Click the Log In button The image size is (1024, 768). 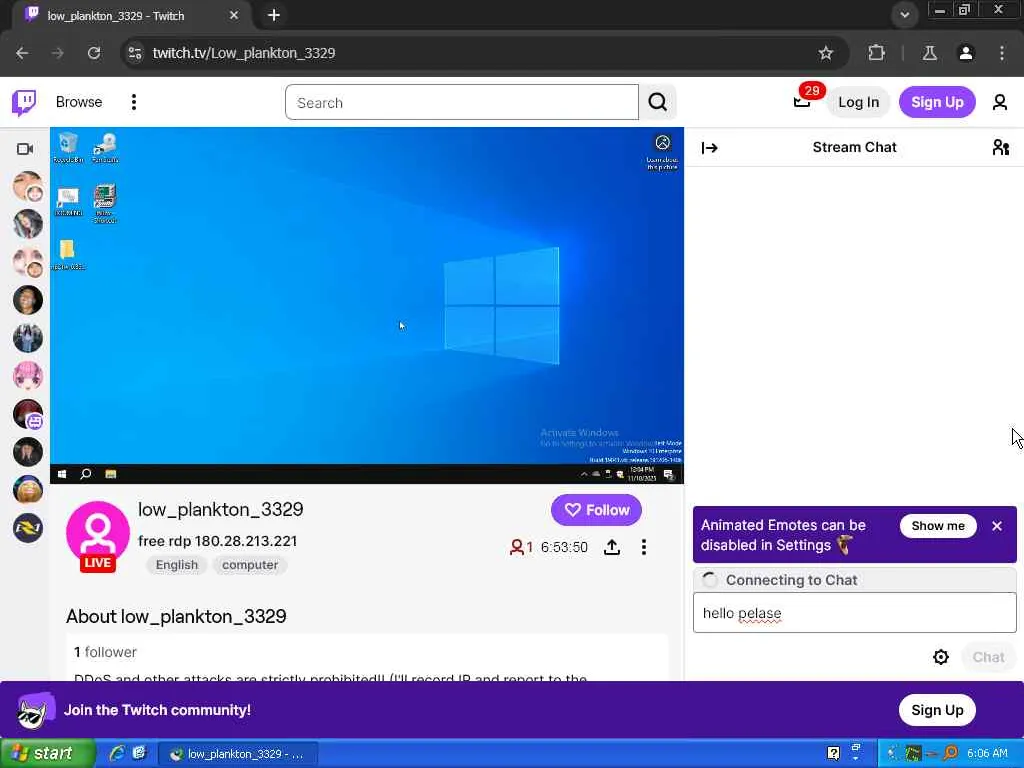858,102
